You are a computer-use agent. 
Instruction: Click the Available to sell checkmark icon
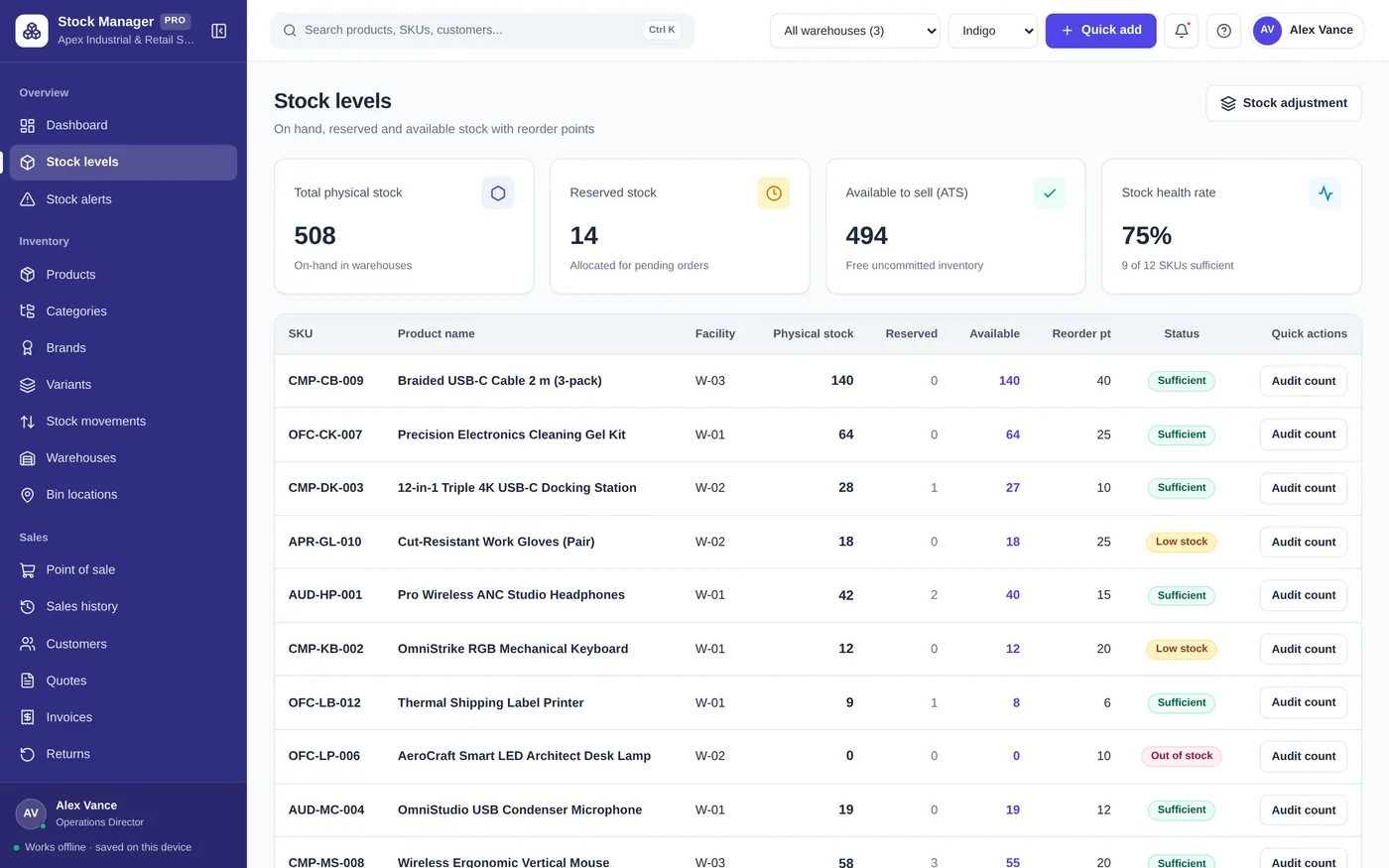(x=1050, y=193)
